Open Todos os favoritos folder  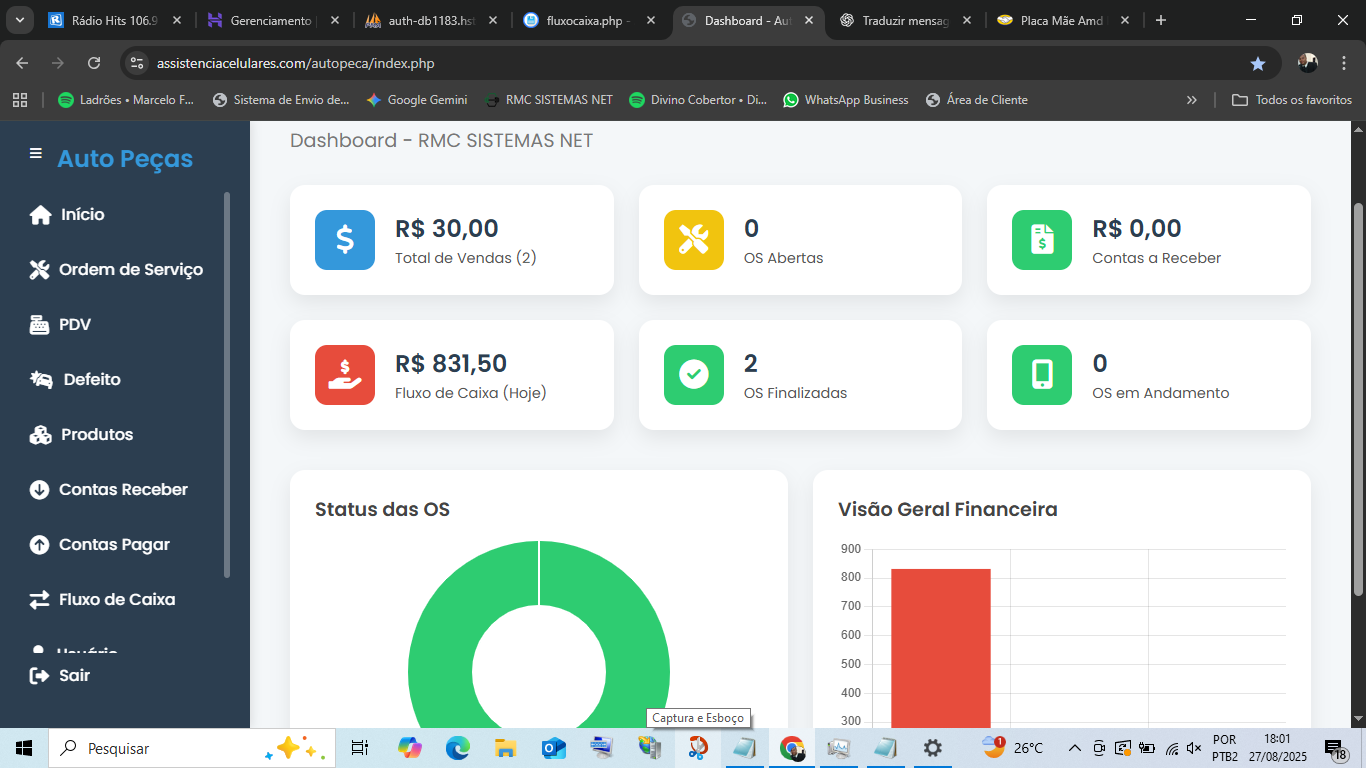(1292, 100)
